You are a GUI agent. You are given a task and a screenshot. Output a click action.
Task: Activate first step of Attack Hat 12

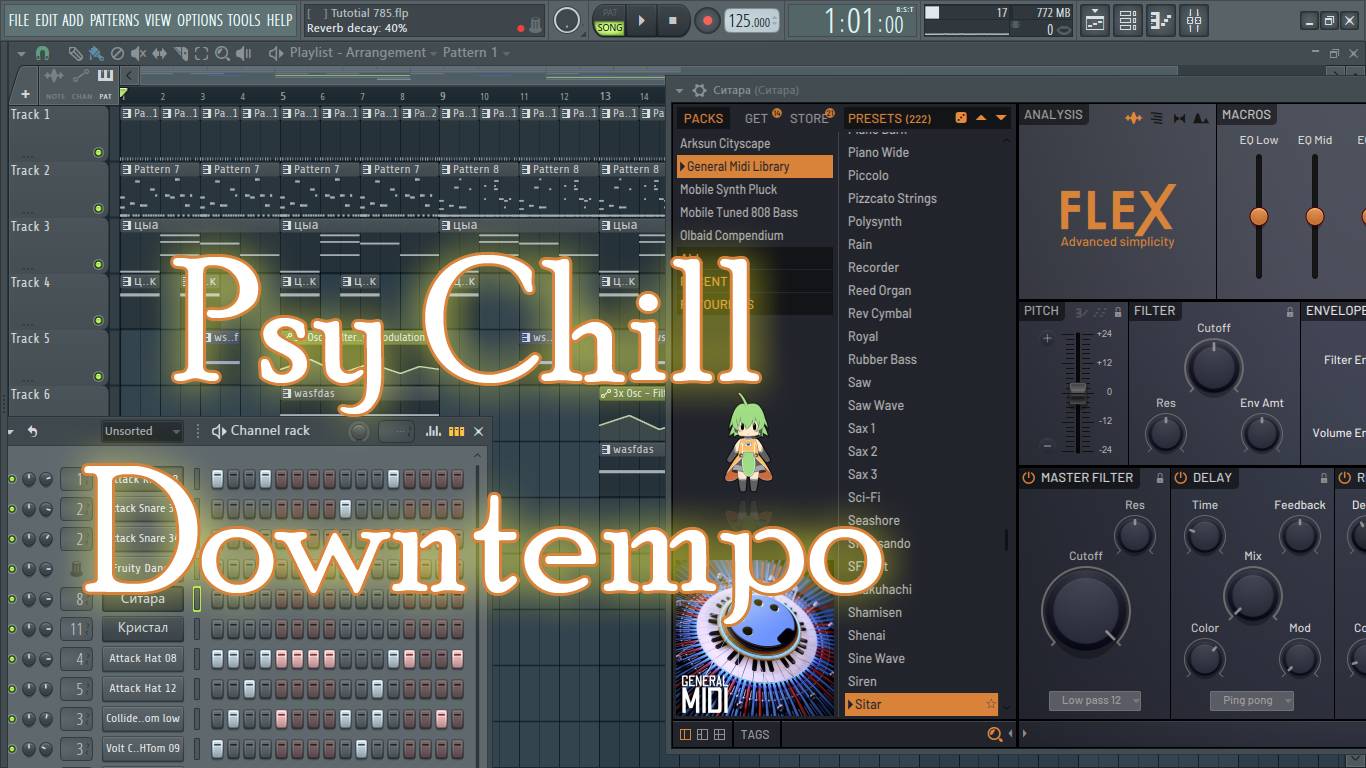218,689
